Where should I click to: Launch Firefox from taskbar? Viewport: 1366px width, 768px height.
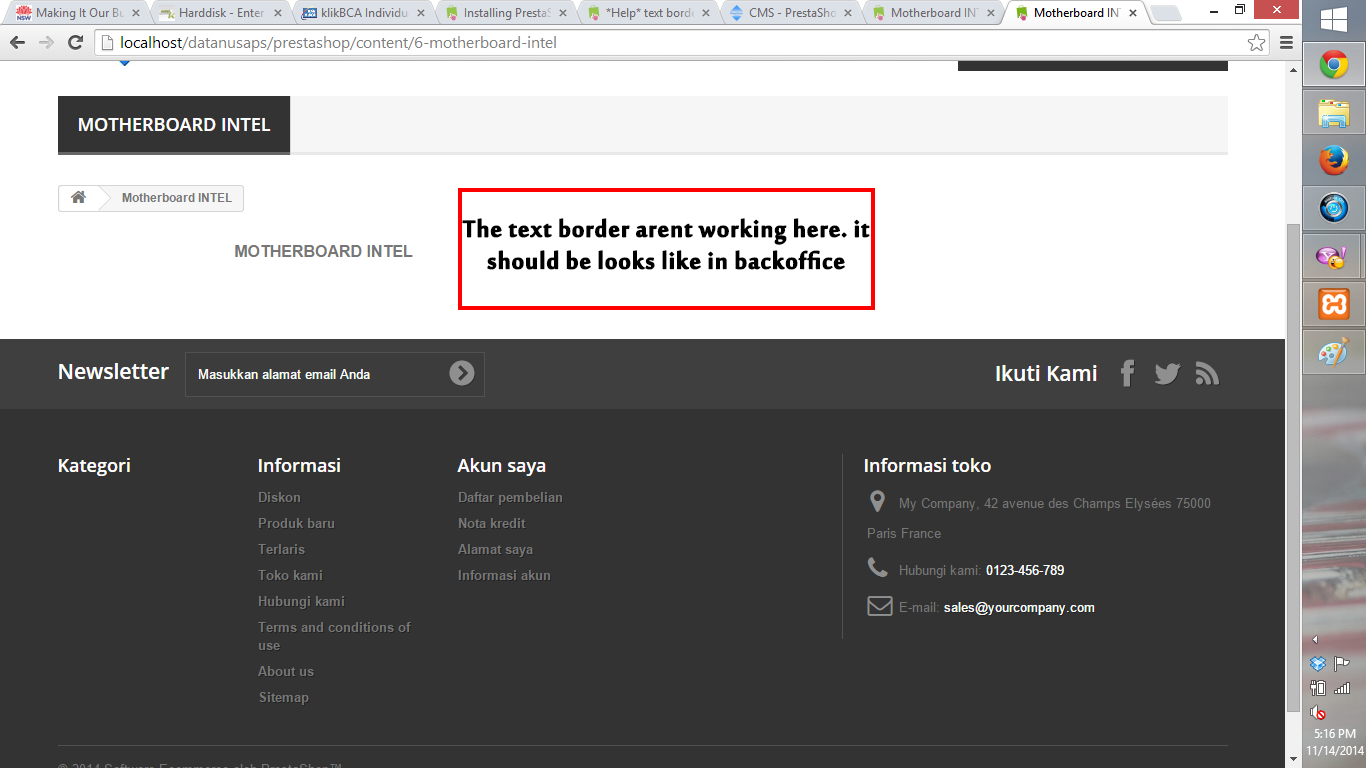(1333, 161)
